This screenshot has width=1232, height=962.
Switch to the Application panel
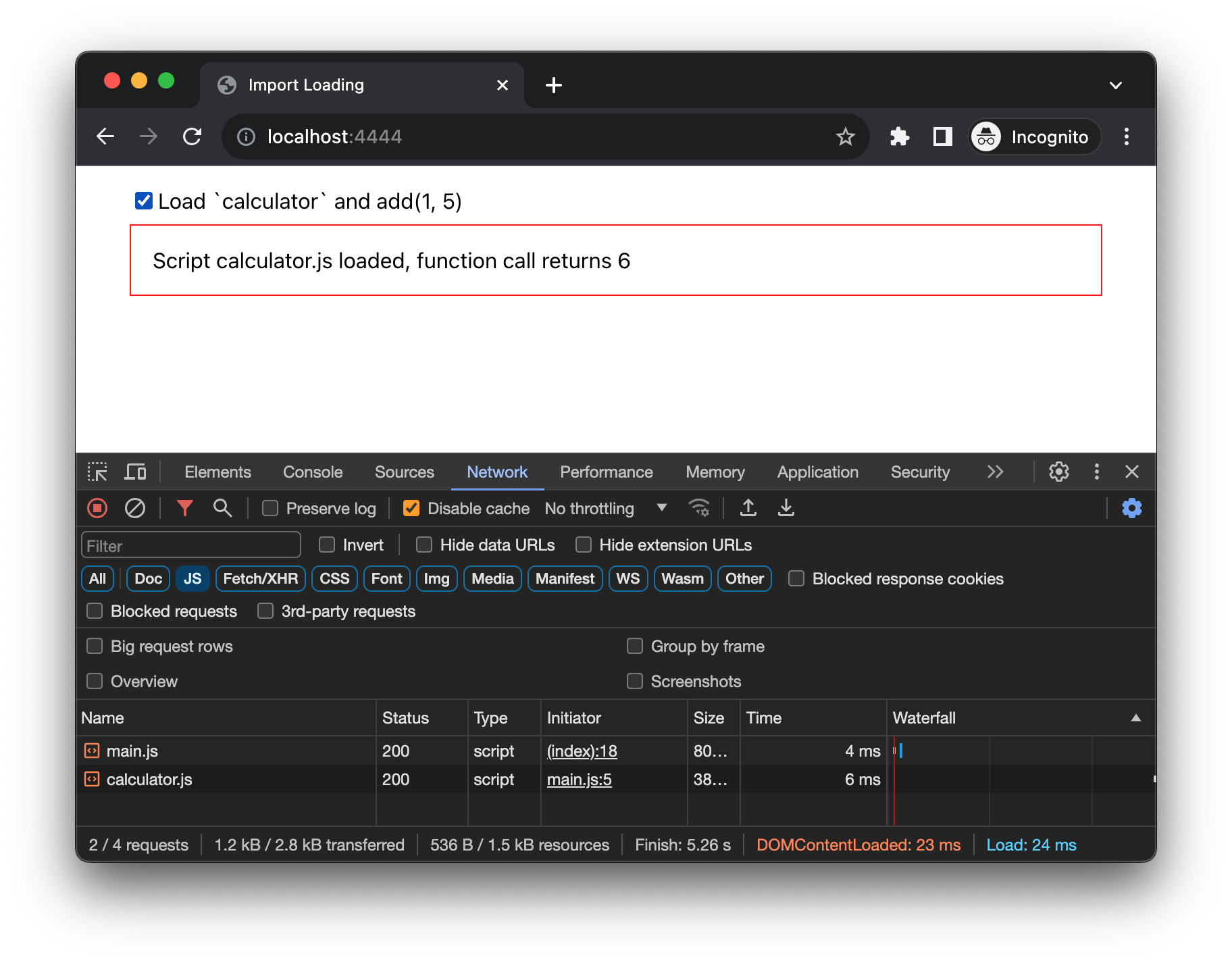tap(817, 472)
